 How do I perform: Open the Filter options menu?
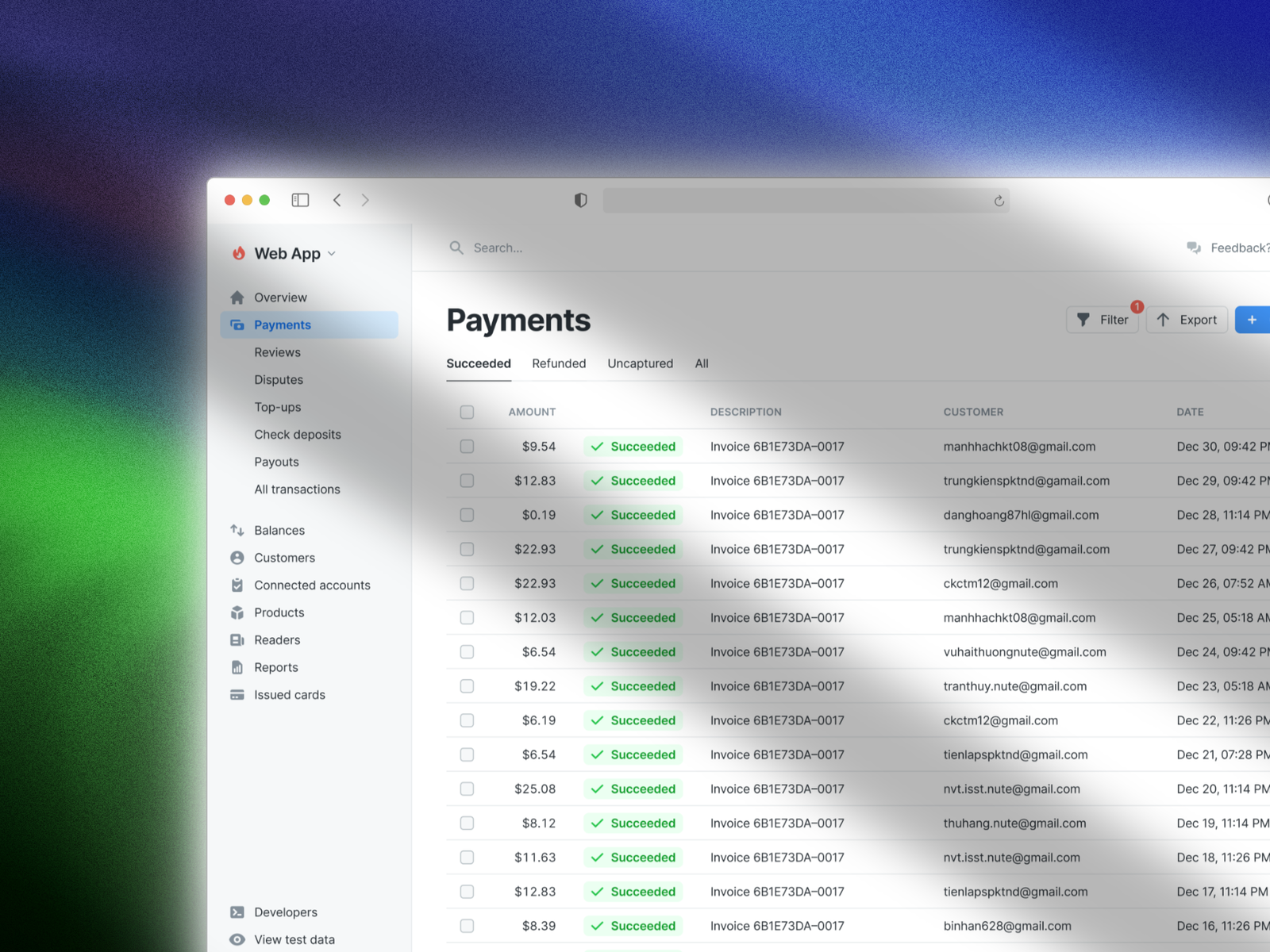[1102, 320]
